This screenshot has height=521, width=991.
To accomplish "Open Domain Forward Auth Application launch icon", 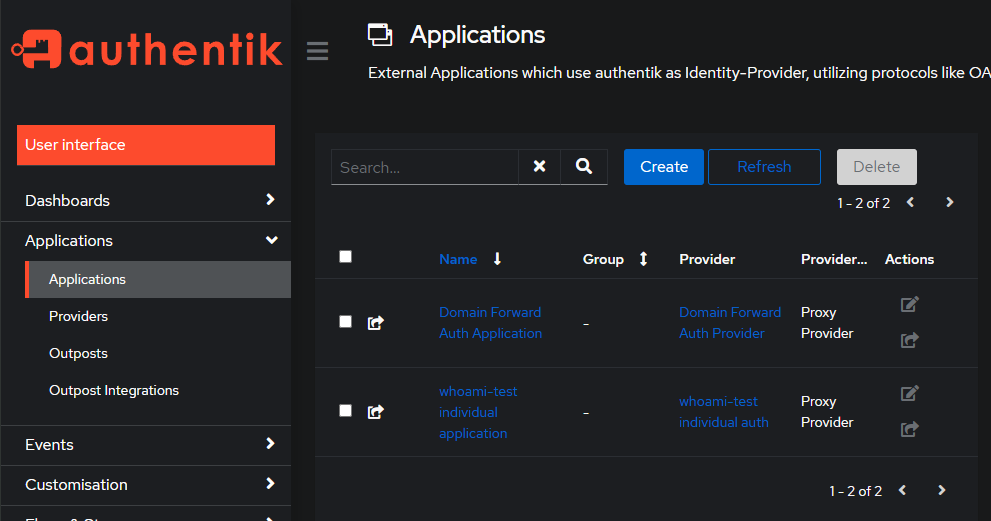I will point(375,323).
